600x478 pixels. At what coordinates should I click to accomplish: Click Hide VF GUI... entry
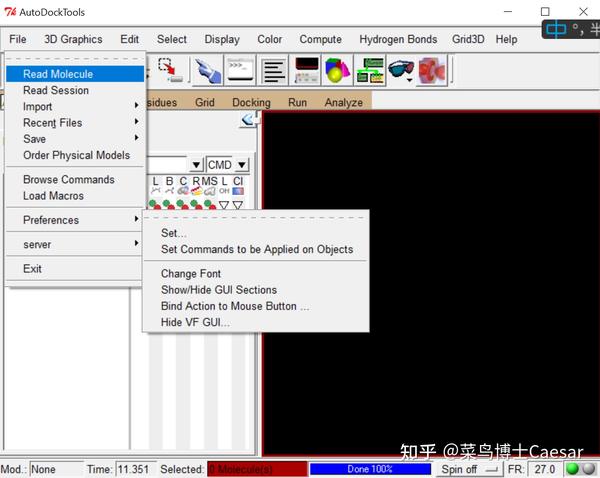pos(256,323)
